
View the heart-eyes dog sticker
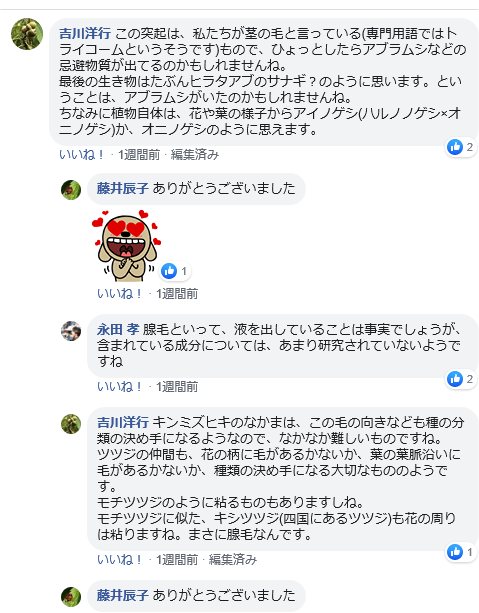126,245
